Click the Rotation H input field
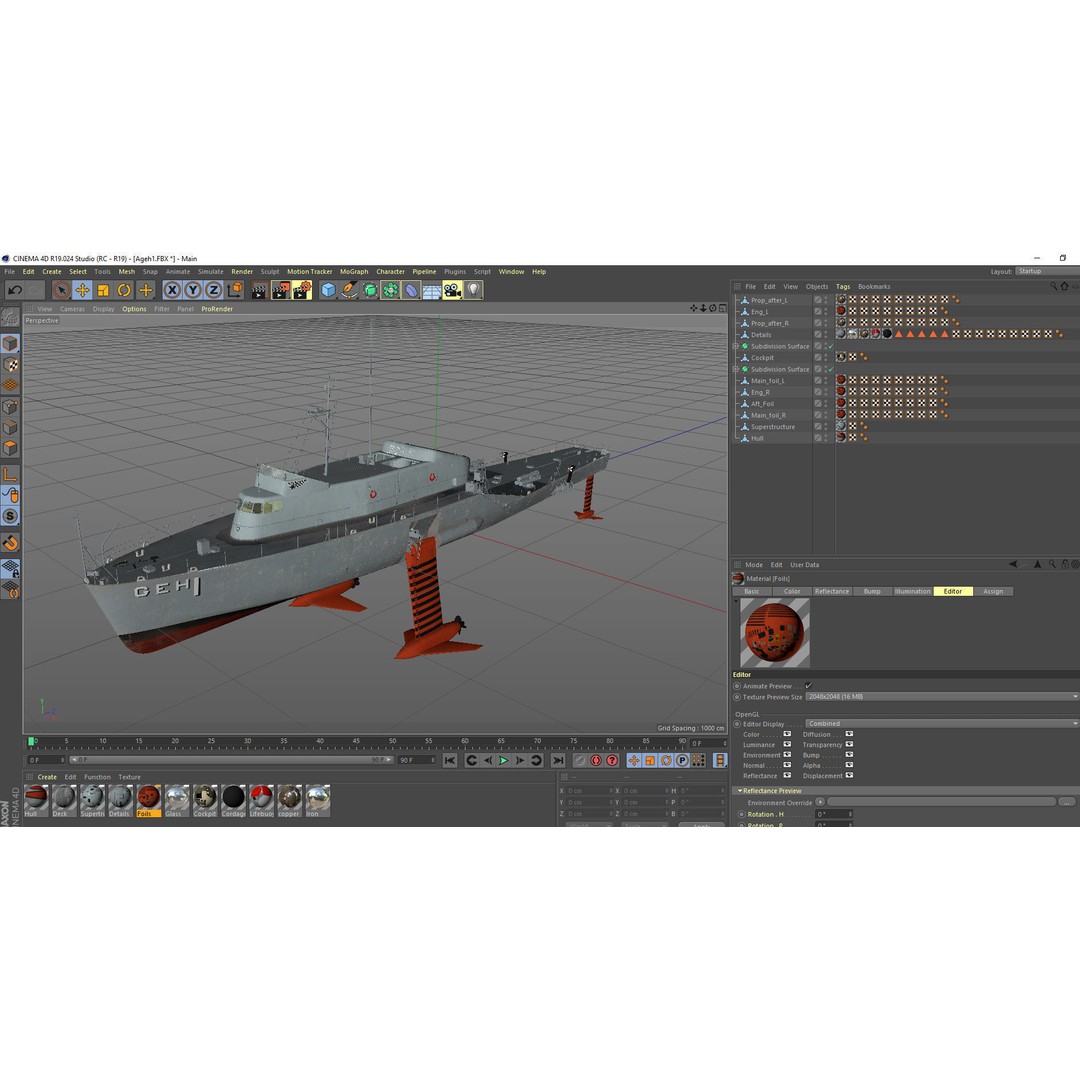The width and height of the screenshot is (1080, 1080). [834, 814]
